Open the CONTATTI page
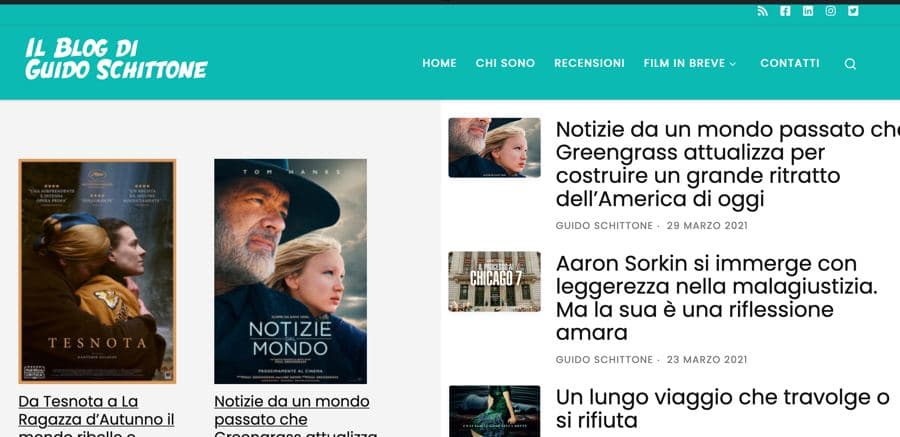 (790, 63)
